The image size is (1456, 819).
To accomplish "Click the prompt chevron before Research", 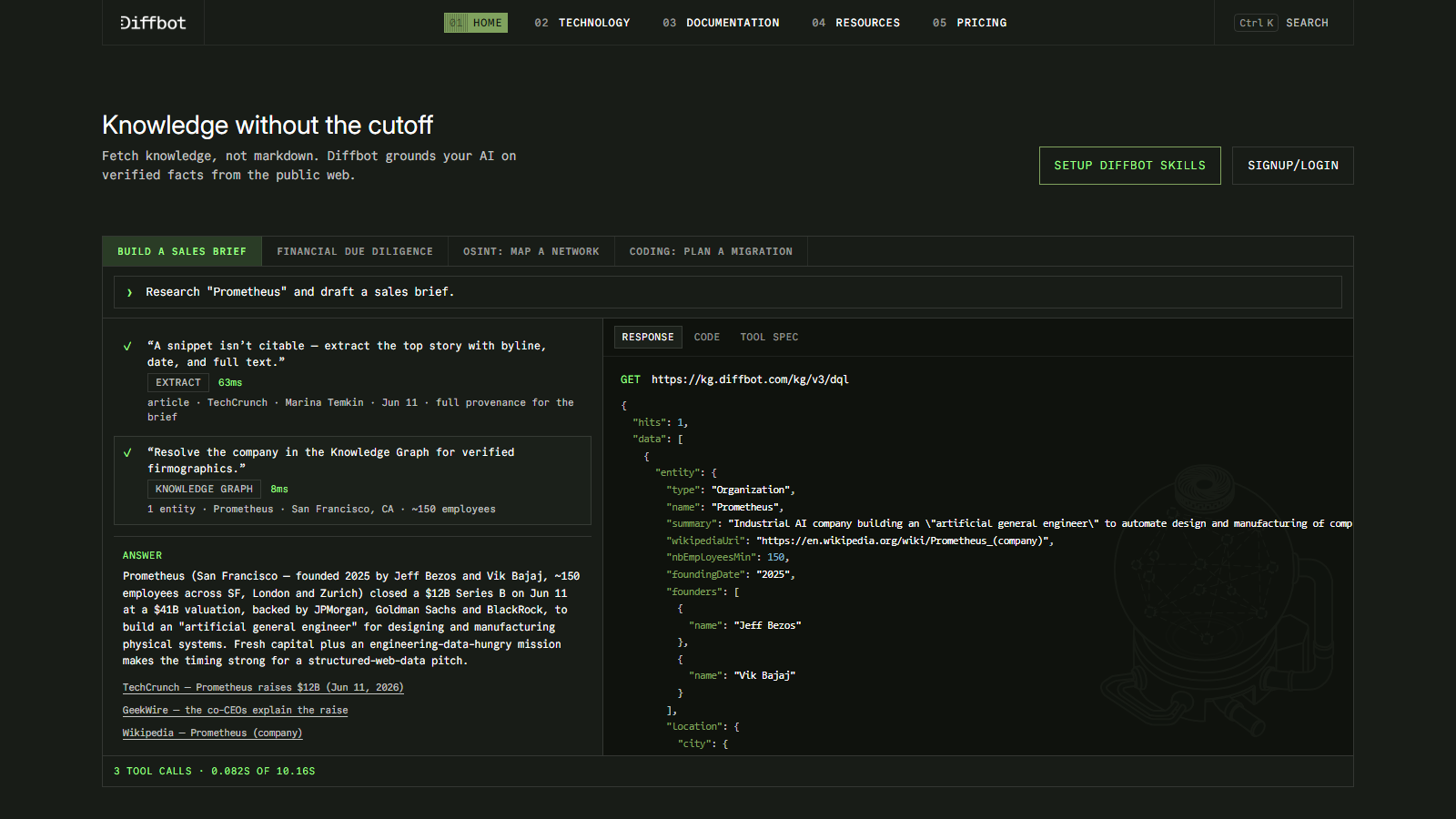I will tap(129, 292).
